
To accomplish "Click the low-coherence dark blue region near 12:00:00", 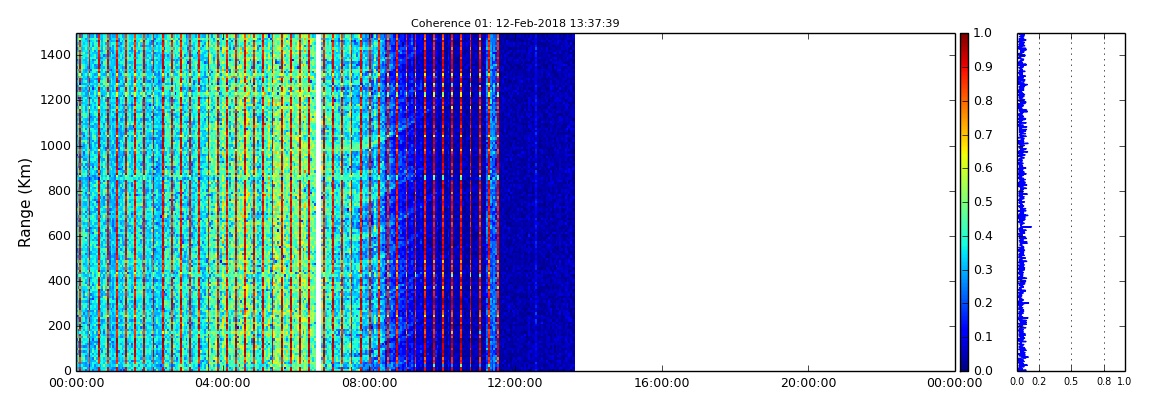I will click(x=537, y=202).
